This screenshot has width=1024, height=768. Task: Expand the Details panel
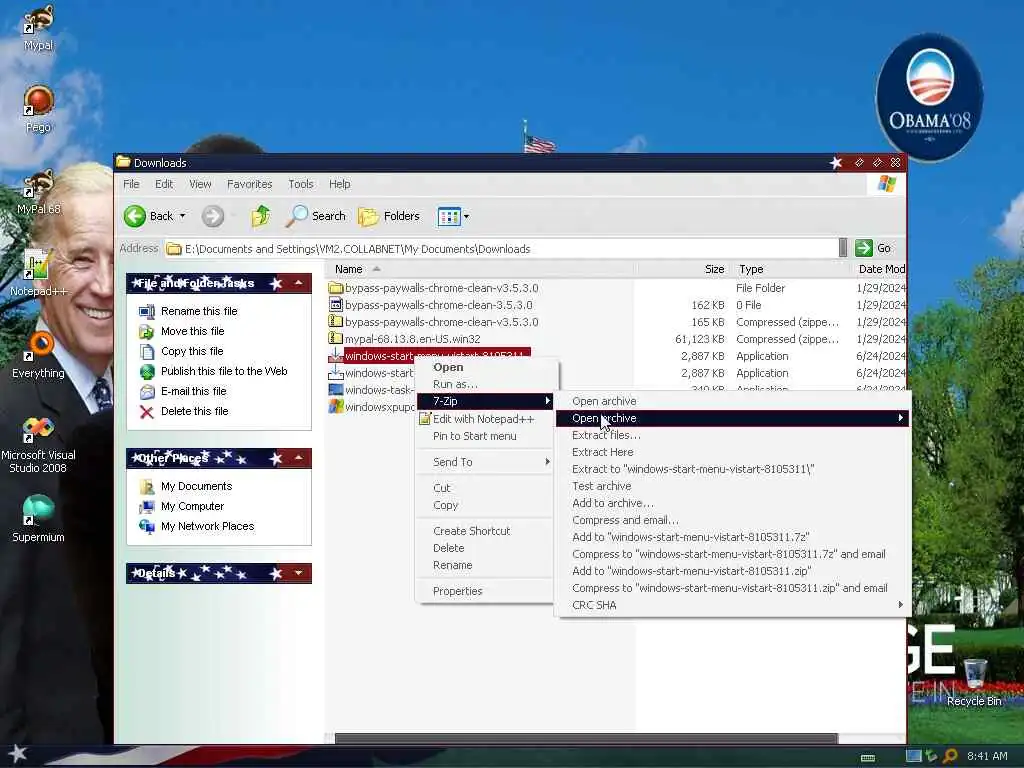click(298, 573)
